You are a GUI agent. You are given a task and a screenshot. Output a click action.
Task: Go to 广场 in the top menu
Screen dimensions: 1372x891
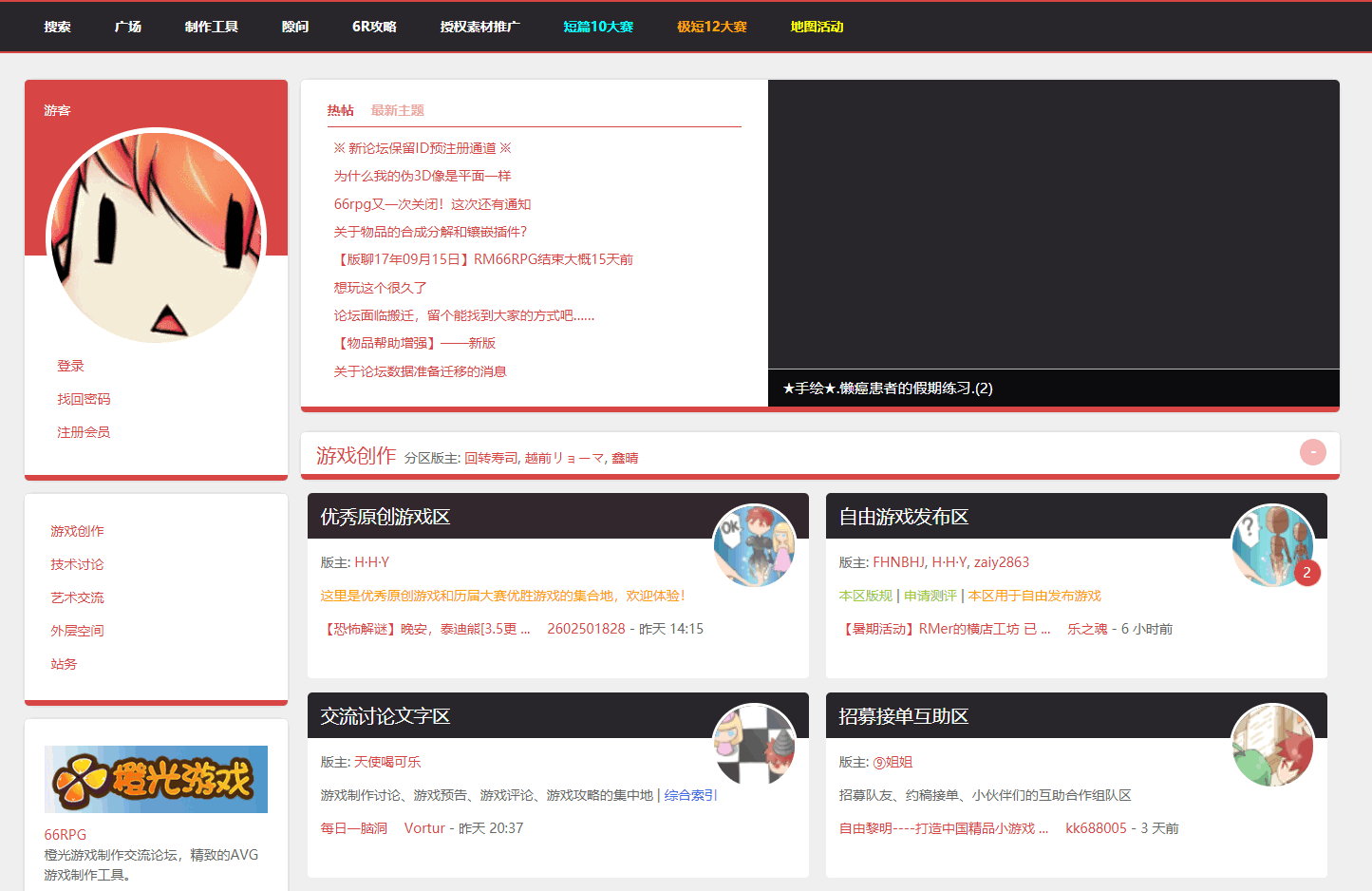[x=127, y=27]
